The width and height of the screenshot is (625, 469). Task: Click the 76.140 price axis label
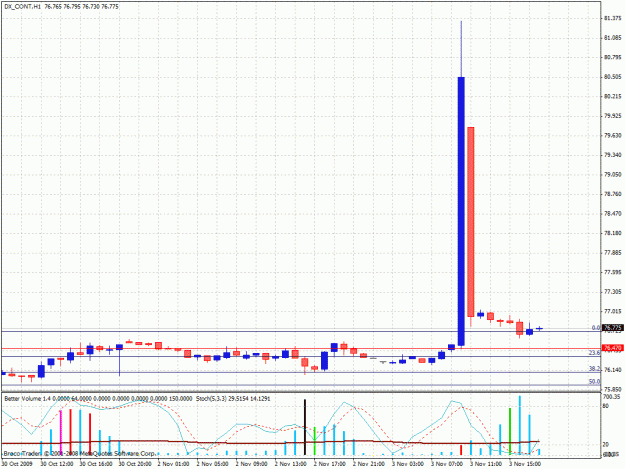coord(613,370)
